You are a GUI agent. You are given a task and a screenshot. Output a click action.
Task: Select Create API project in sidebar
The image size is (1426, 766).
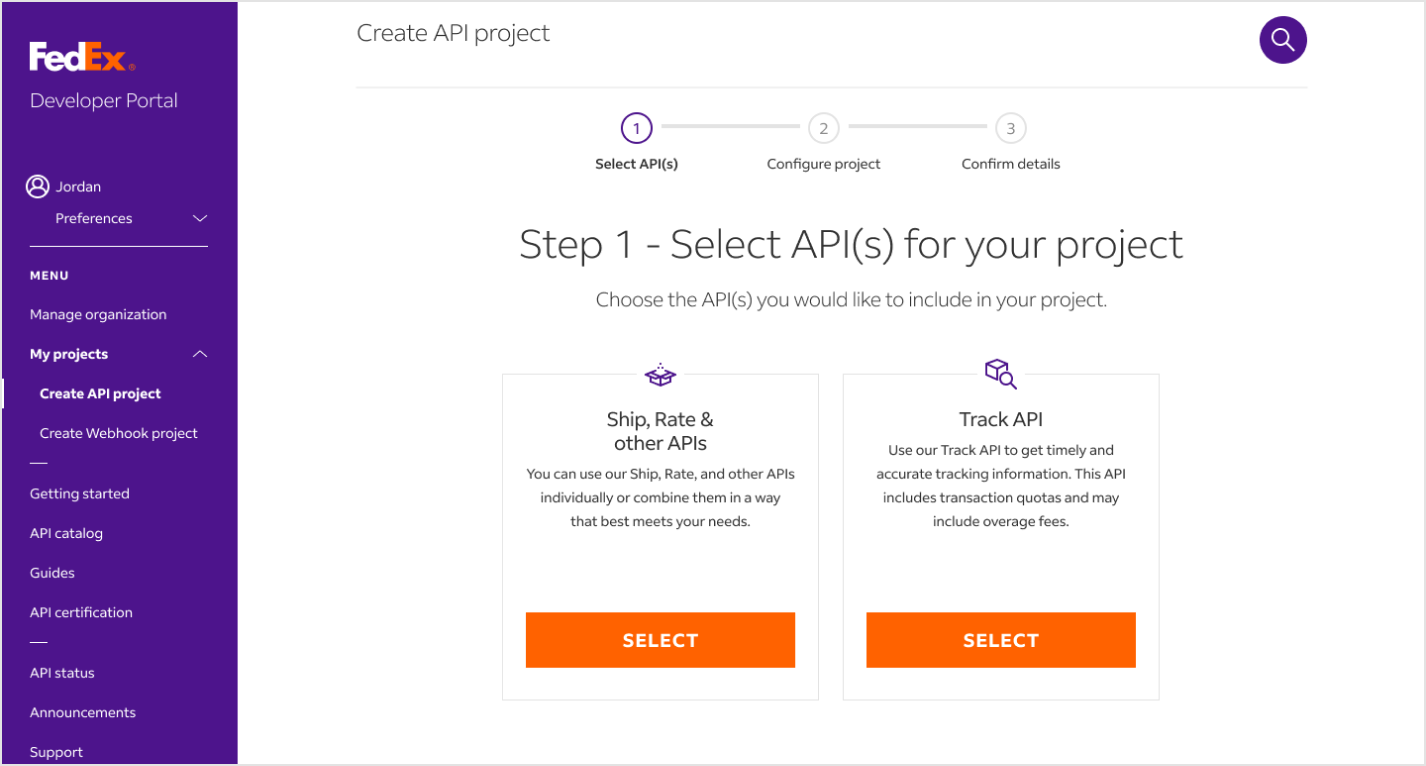tap(100, 394)
